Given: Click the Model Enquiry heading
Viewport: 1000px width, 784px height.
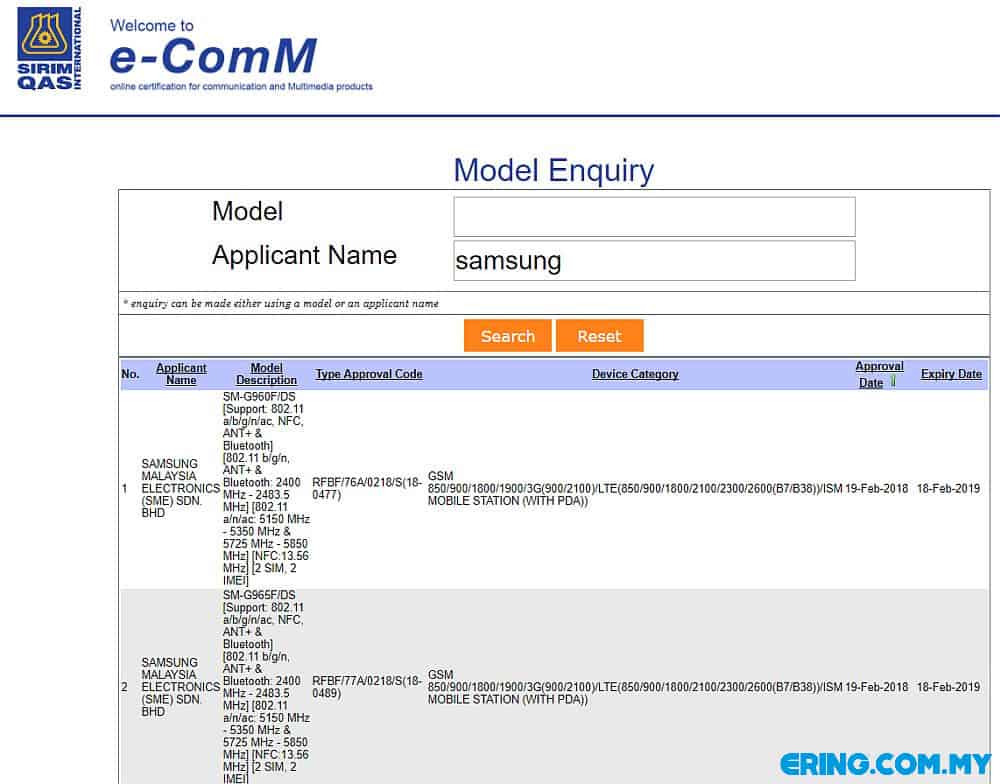Looking at the screenshot, I should 554,170.
